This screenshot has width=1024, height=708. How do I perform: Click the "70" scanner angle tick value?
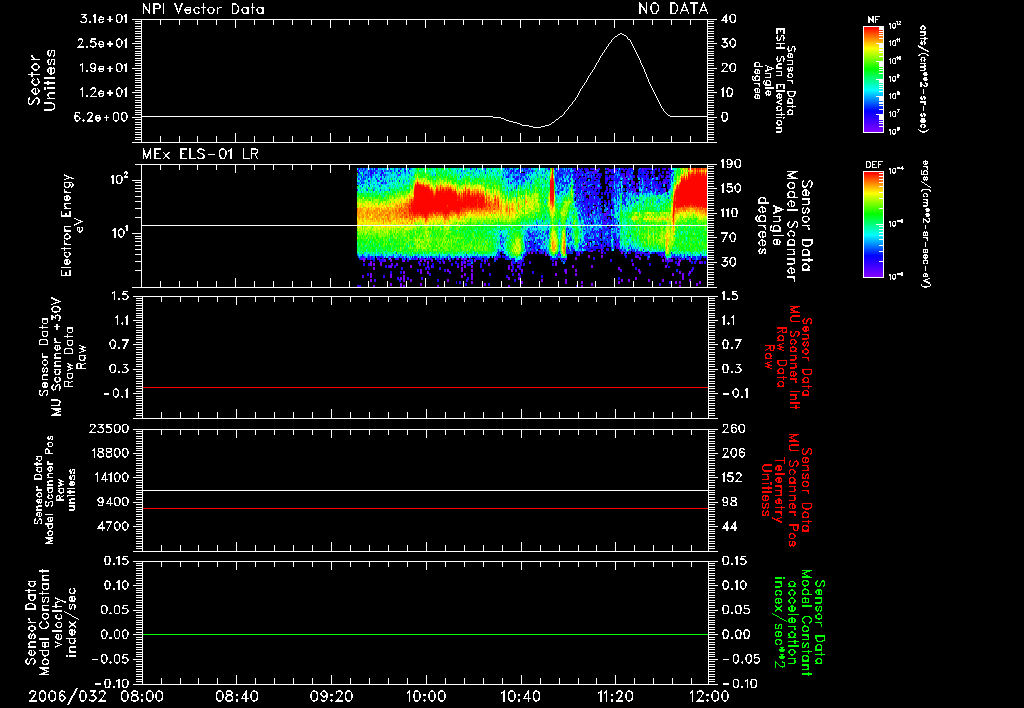click(x=728, y=238)
